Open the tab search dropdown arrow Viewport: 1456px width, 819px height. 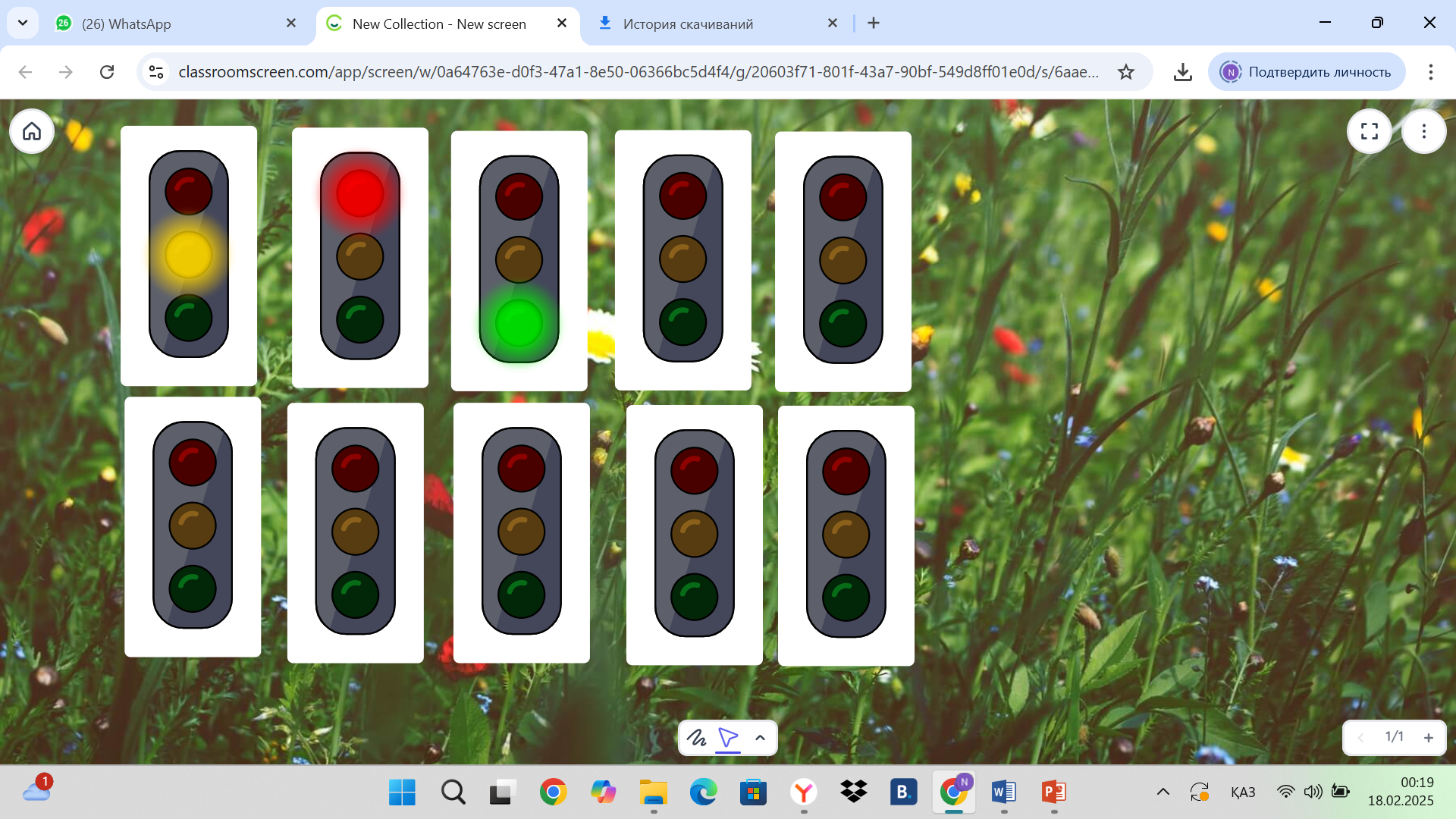click(x=23, y=23)
